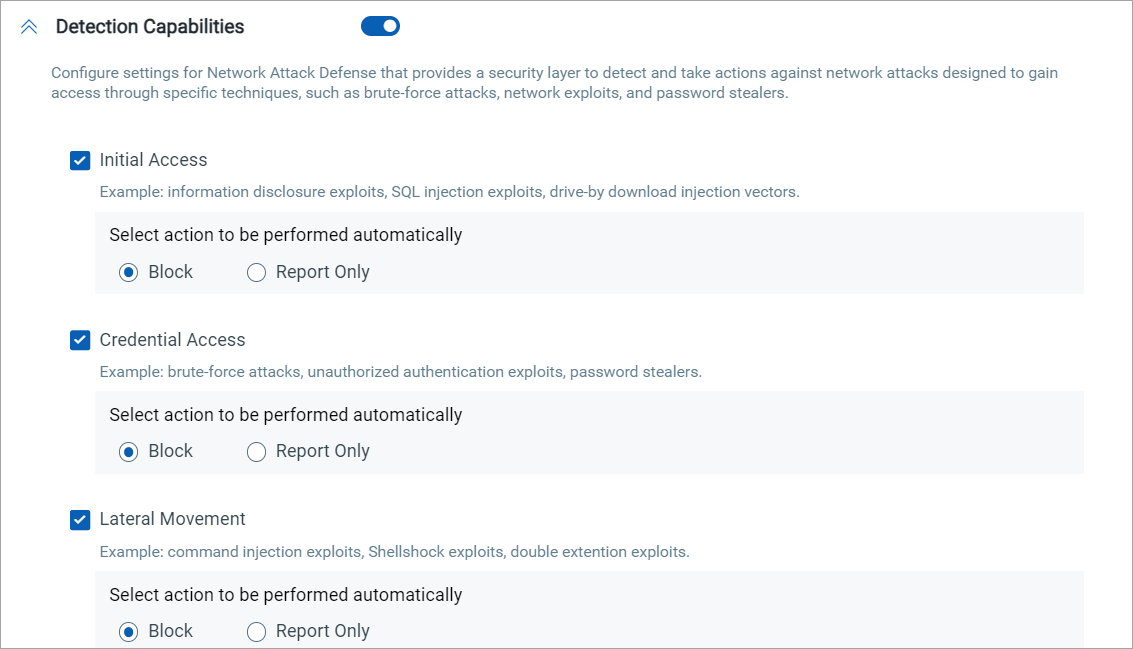1133x649 pixels.
Task: Select Block radio under Lateral Movement
Action: click(x=128, y=632)
